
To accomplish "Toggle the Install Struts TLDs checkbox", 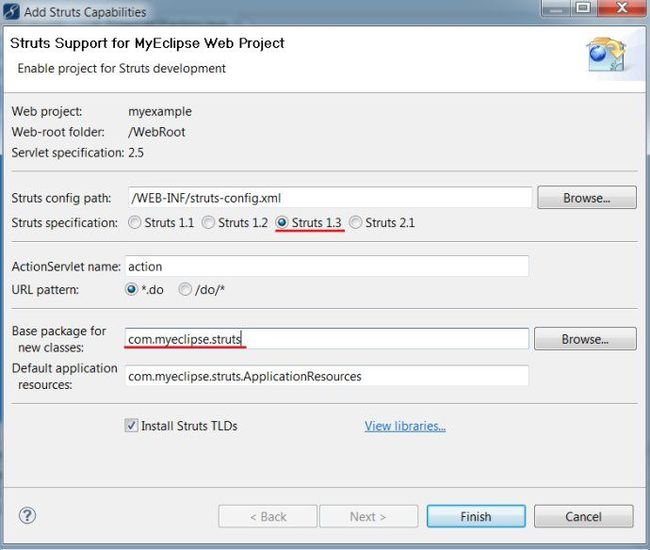I will (131, 426).
